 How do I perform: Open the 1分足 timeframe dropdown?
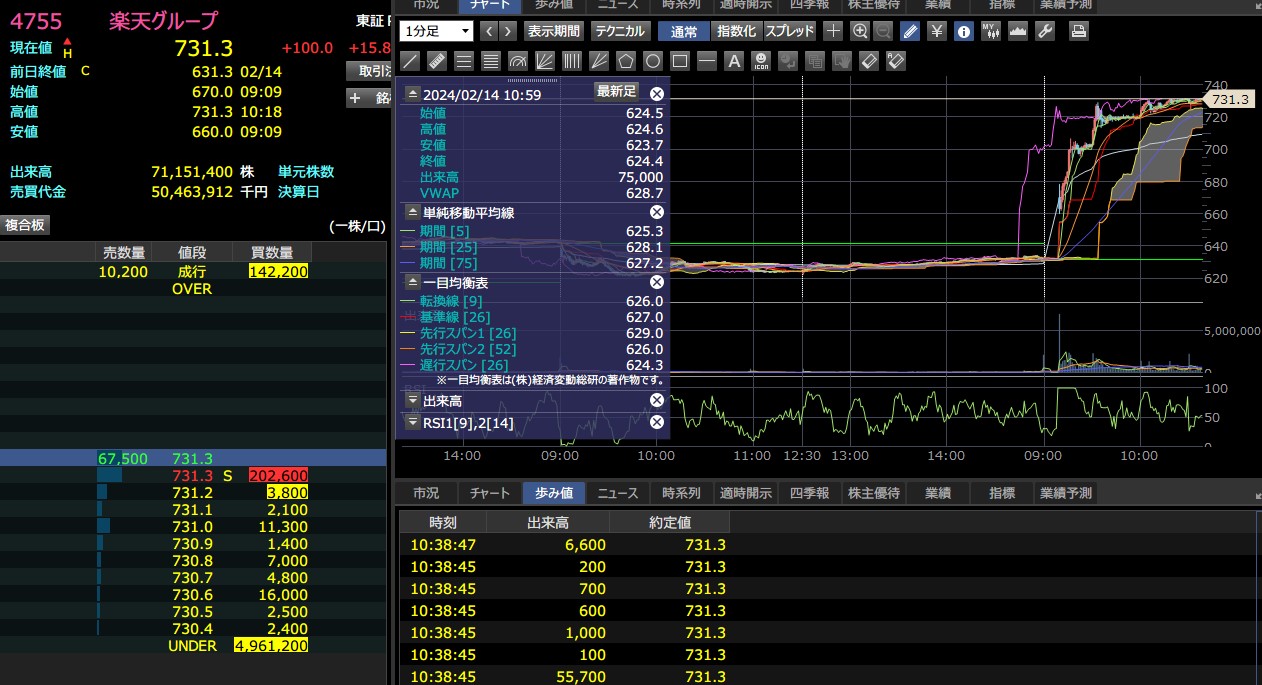[x=436, y=31]
